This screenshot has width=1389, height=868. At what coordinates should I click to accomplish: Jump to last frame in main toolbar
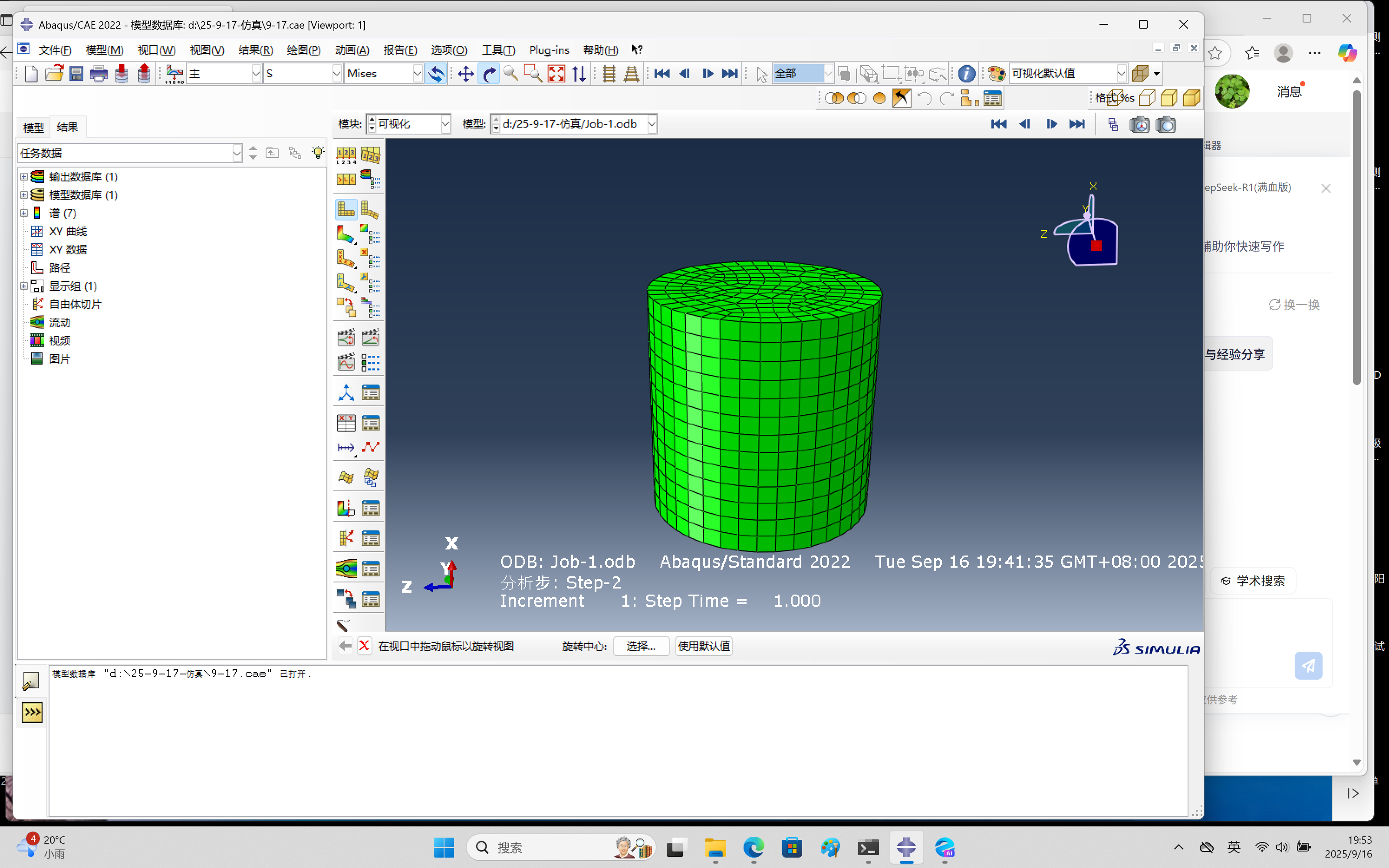click(730, 73)
